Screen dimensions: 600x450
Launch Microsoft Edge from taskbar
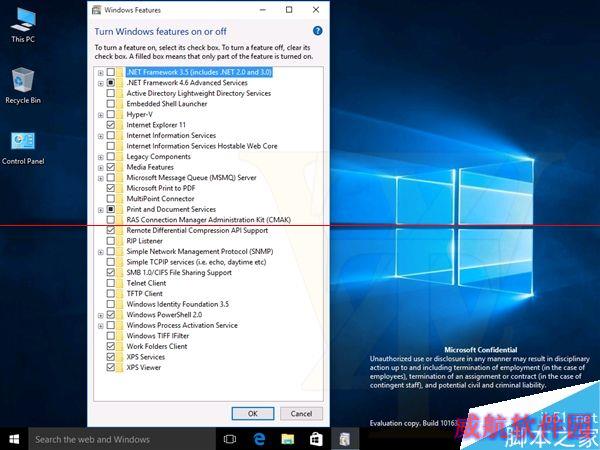(259, 439)
